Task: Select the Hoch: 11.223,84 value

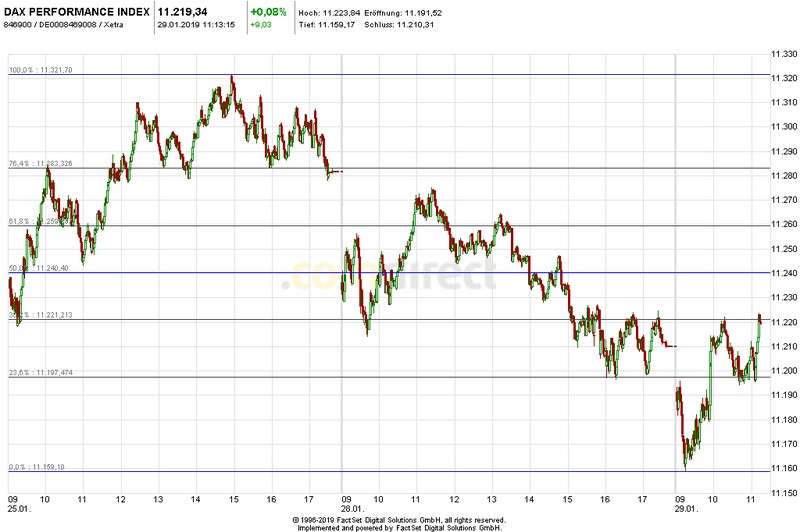Action: [329, 13]
